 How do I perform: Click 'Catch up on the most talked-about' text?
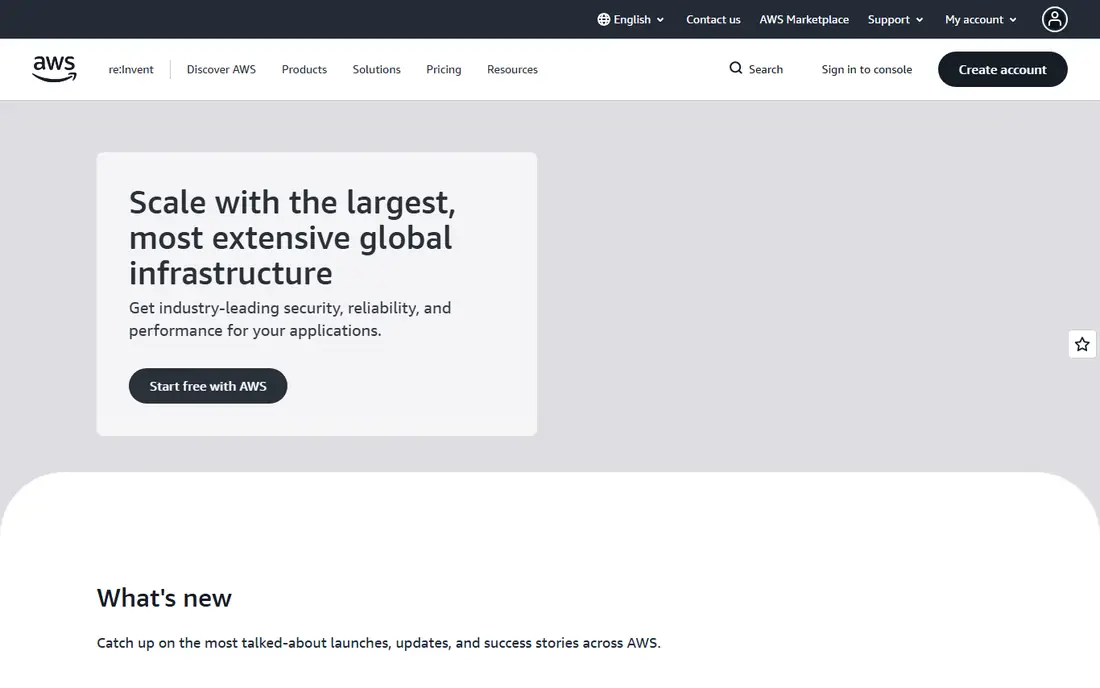click(x=379, y=643)
